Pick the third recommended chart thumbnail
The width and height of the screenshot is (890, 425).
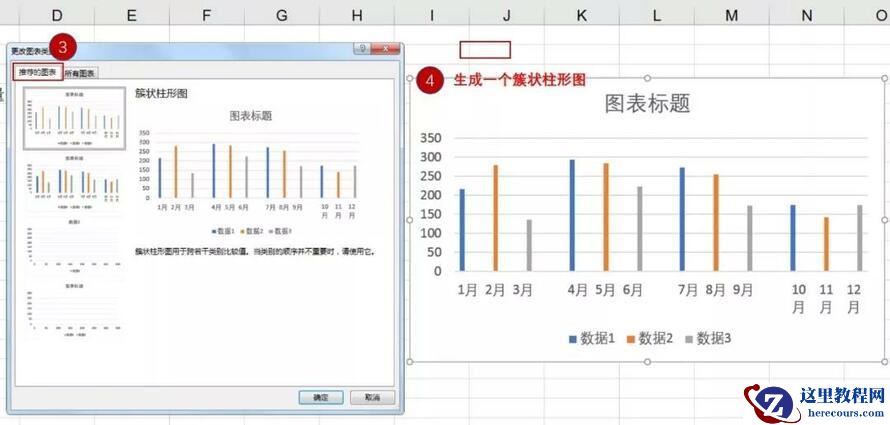(74, 244)
